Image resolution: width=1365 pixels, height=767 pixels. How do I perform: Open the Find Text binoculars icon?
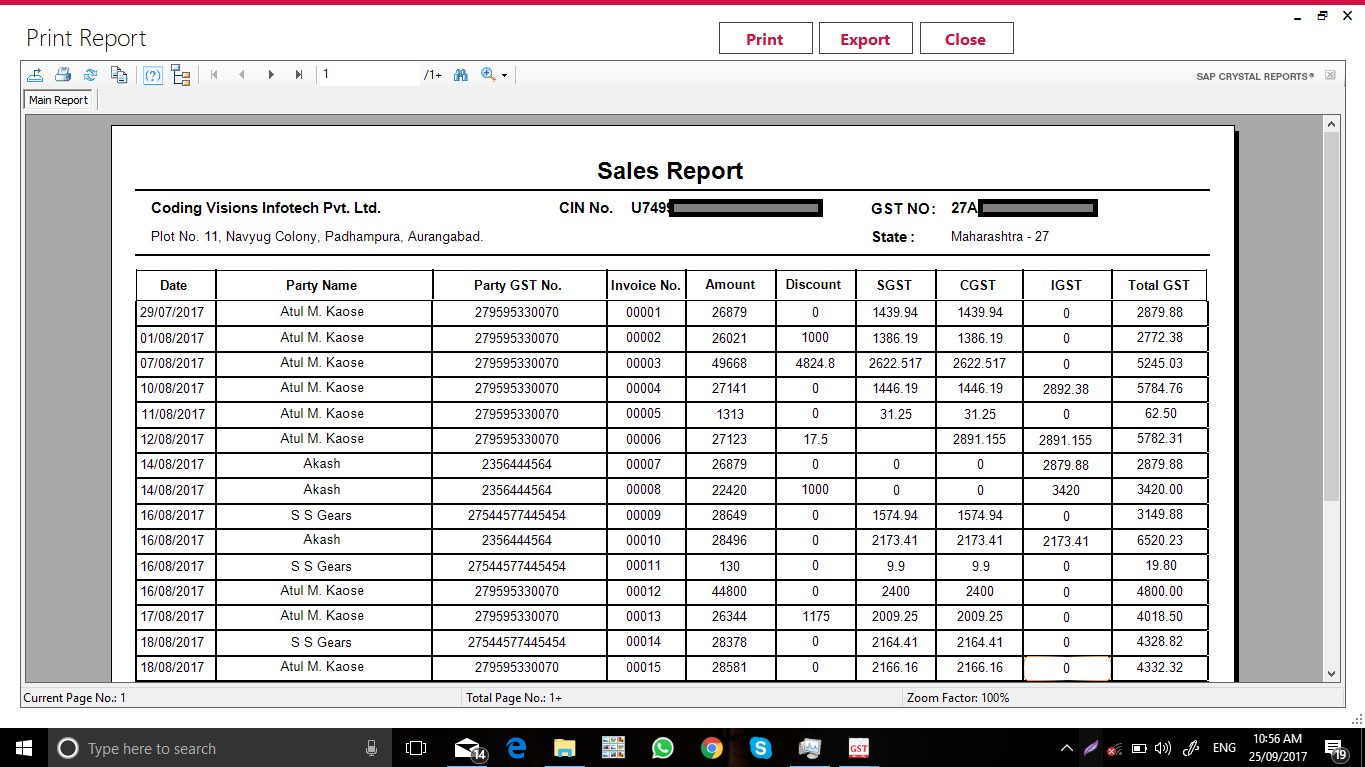point(460,74)
